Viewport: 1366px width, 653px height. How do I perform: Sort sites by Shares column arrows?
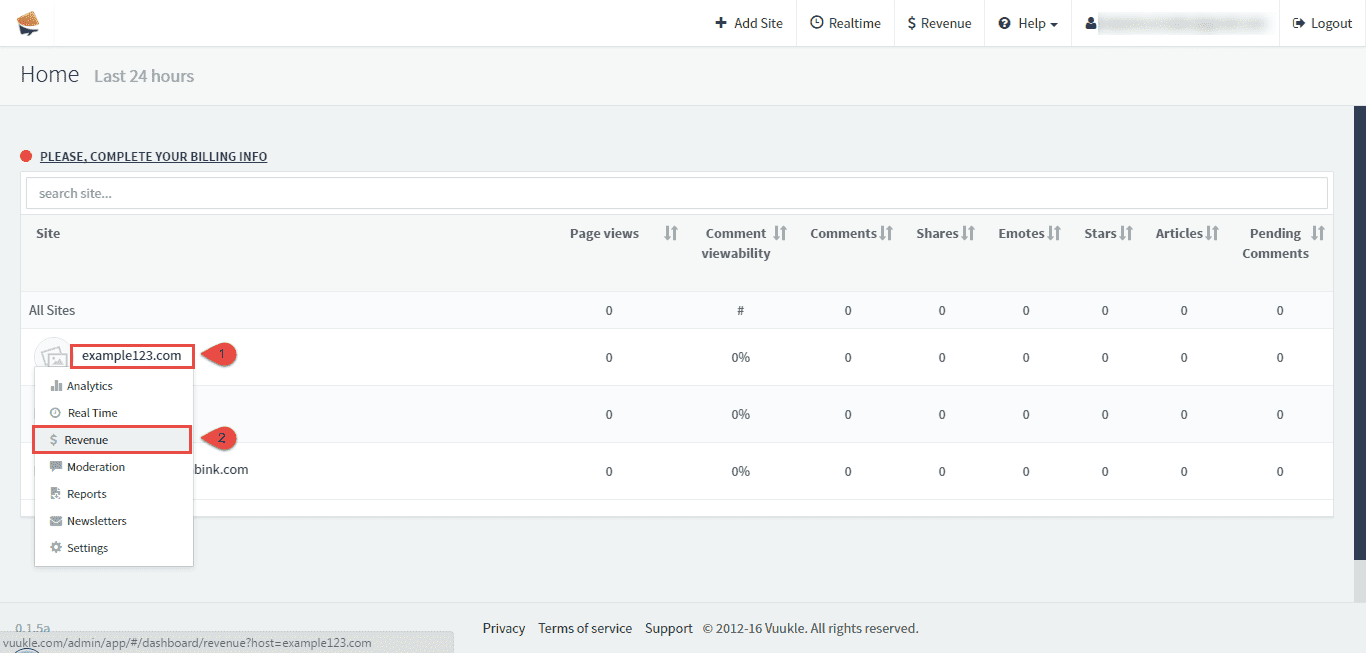[968, 233]
